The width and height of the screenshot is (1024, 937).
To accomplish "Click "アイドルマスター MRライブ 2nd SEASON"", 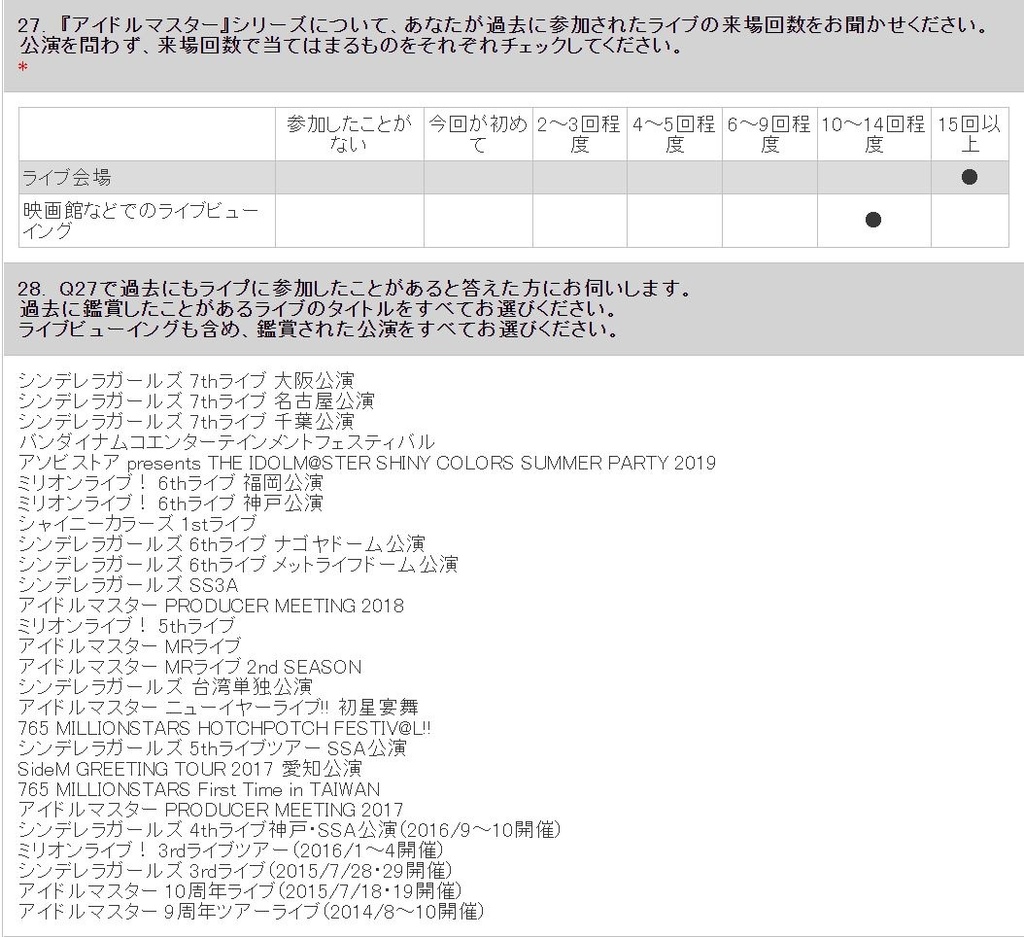I will [190, 667].
